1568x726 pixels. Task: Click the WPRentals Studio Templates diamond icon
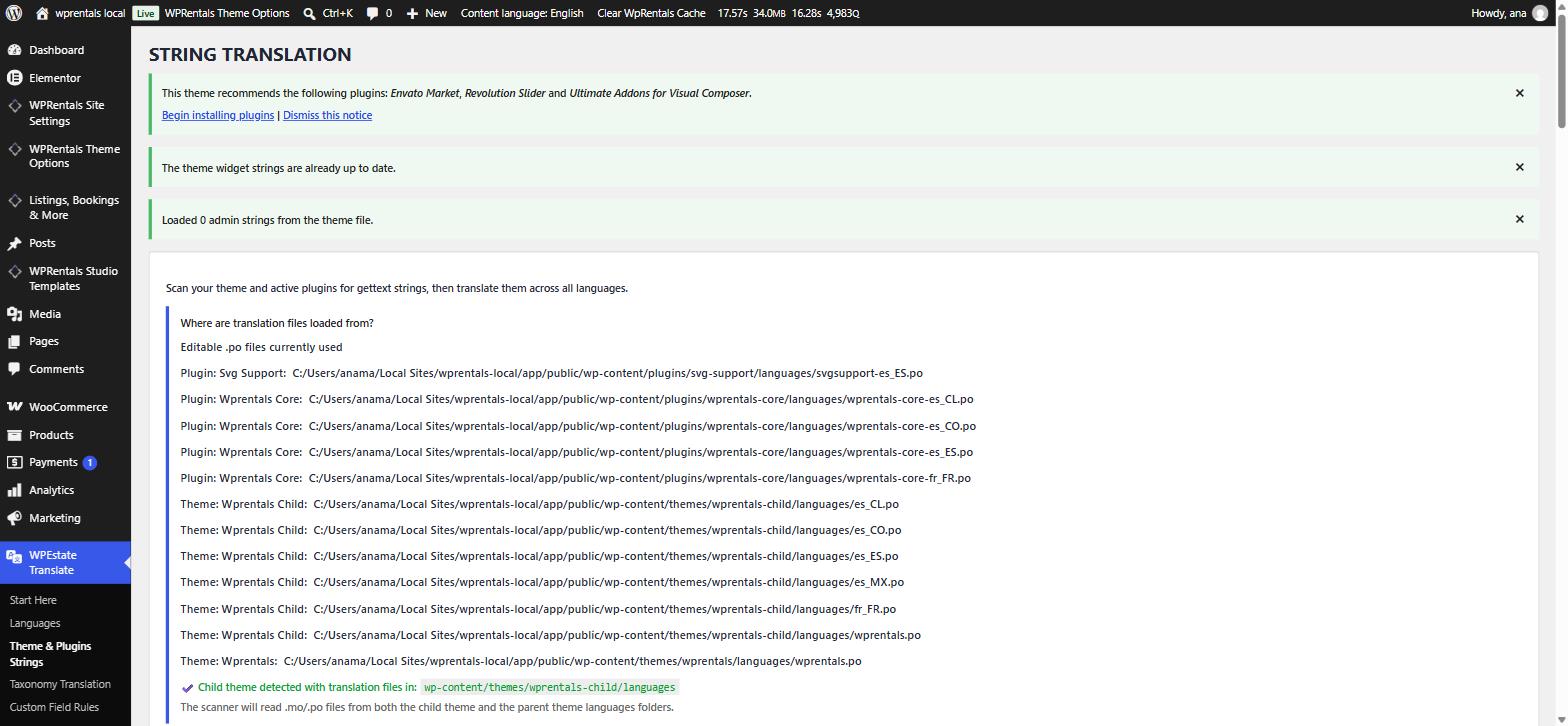tap(14, 271)
